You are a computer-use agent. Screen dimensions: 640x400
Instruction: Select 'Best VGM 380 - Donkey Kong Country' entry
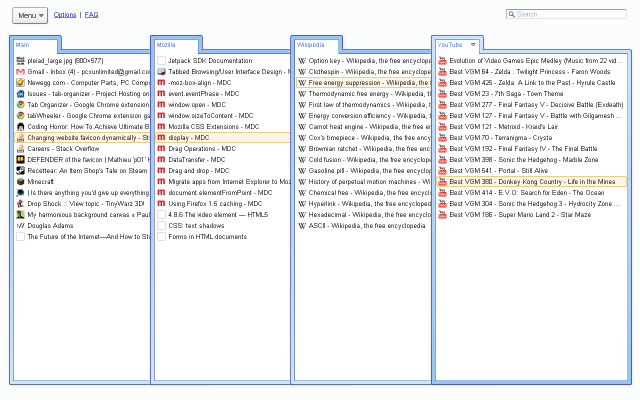click(x=531, y=182)
